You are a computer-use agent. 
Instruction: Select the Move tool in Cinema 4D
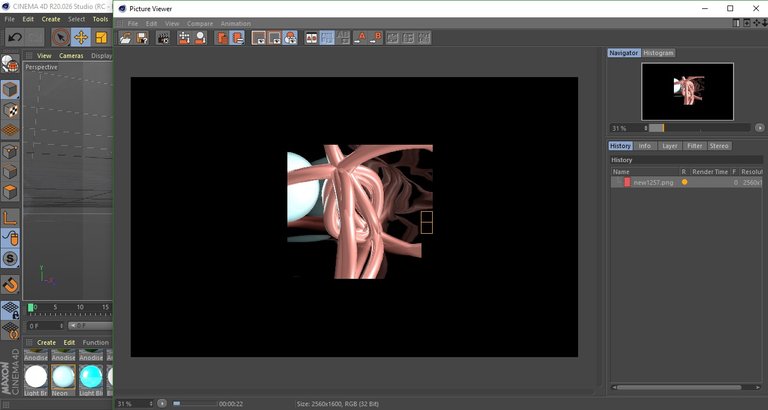tap(81, 37)
